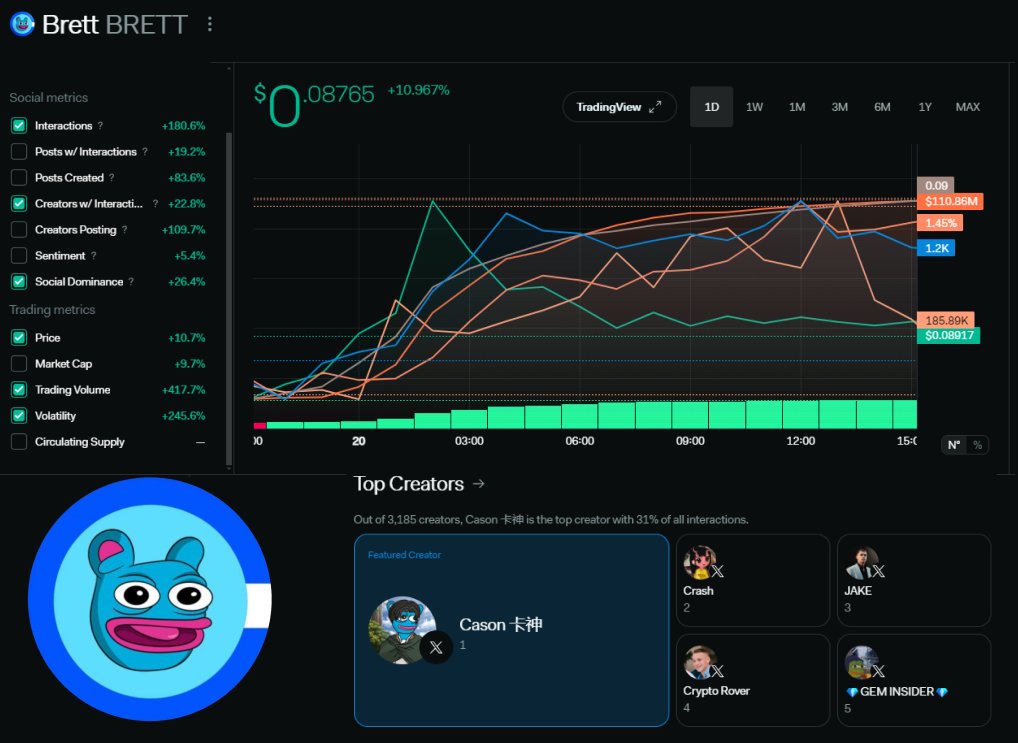Click GEM INSIDER's profile avatar

(862, 662)
